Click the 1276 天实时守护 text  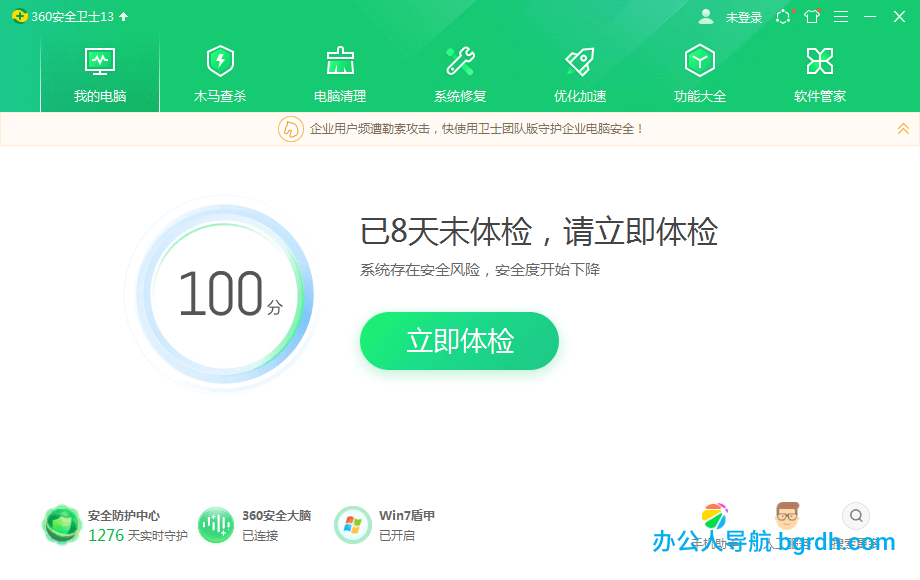[x=138, y=535]
